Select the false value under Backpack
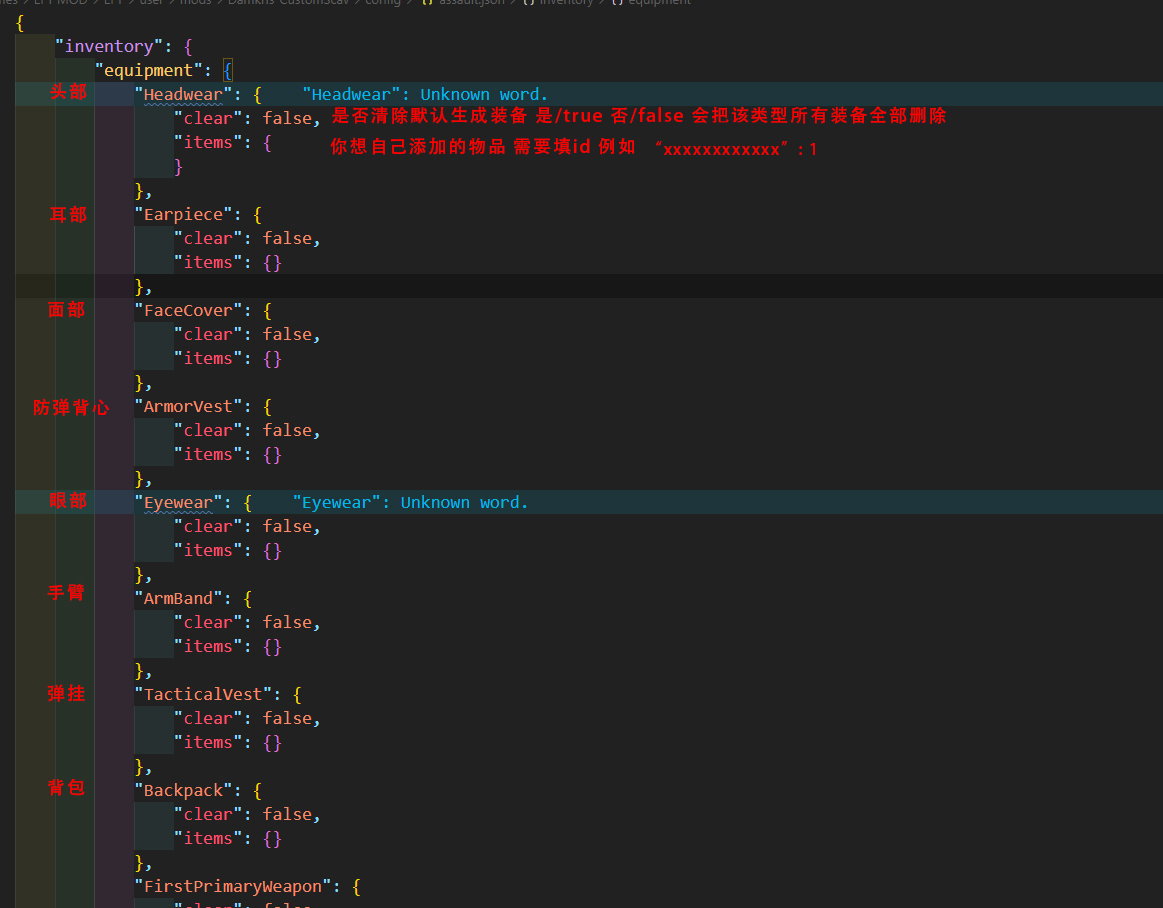Image resolution: width=1163 pixels, height=908 pixels. click(x=287, y=815)
